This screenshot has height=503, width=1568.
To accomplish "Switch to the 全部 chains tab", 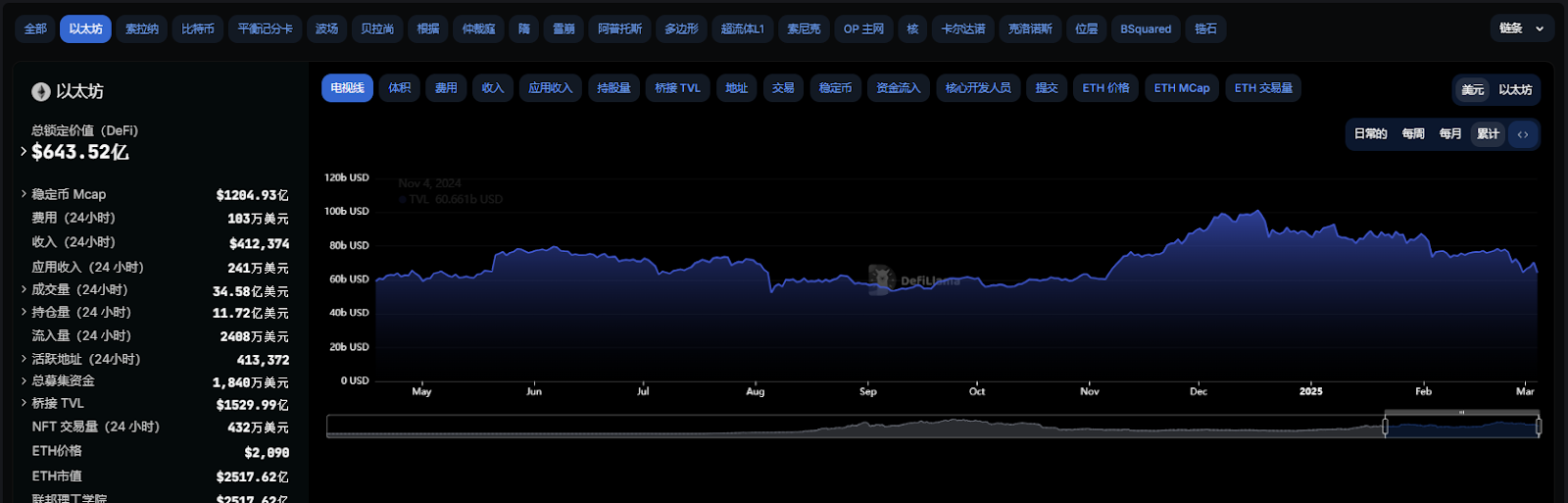I will (x=35, y=29).
